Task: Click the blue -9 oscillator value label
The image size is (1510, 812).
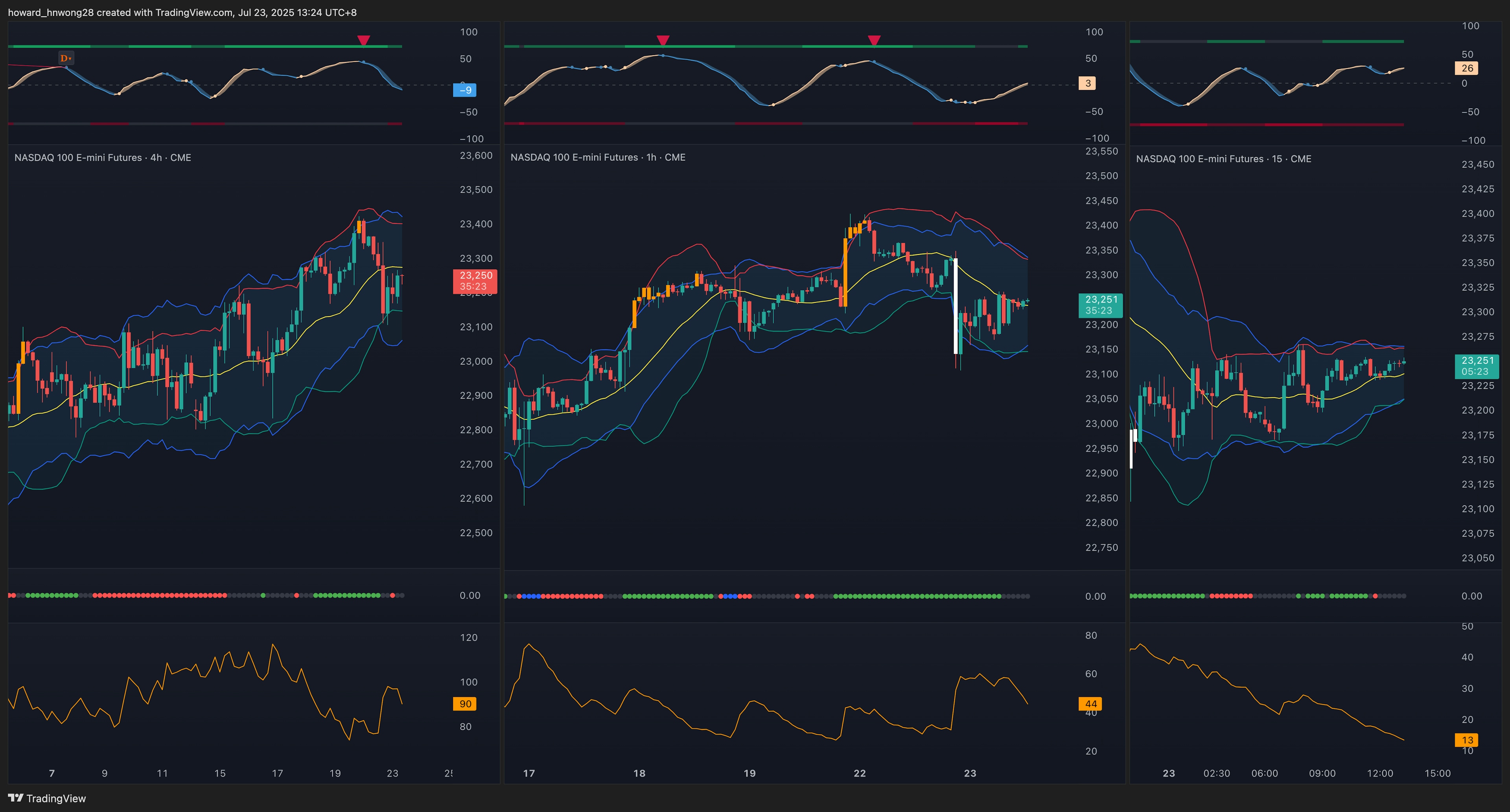Action: tap(465, 90)
